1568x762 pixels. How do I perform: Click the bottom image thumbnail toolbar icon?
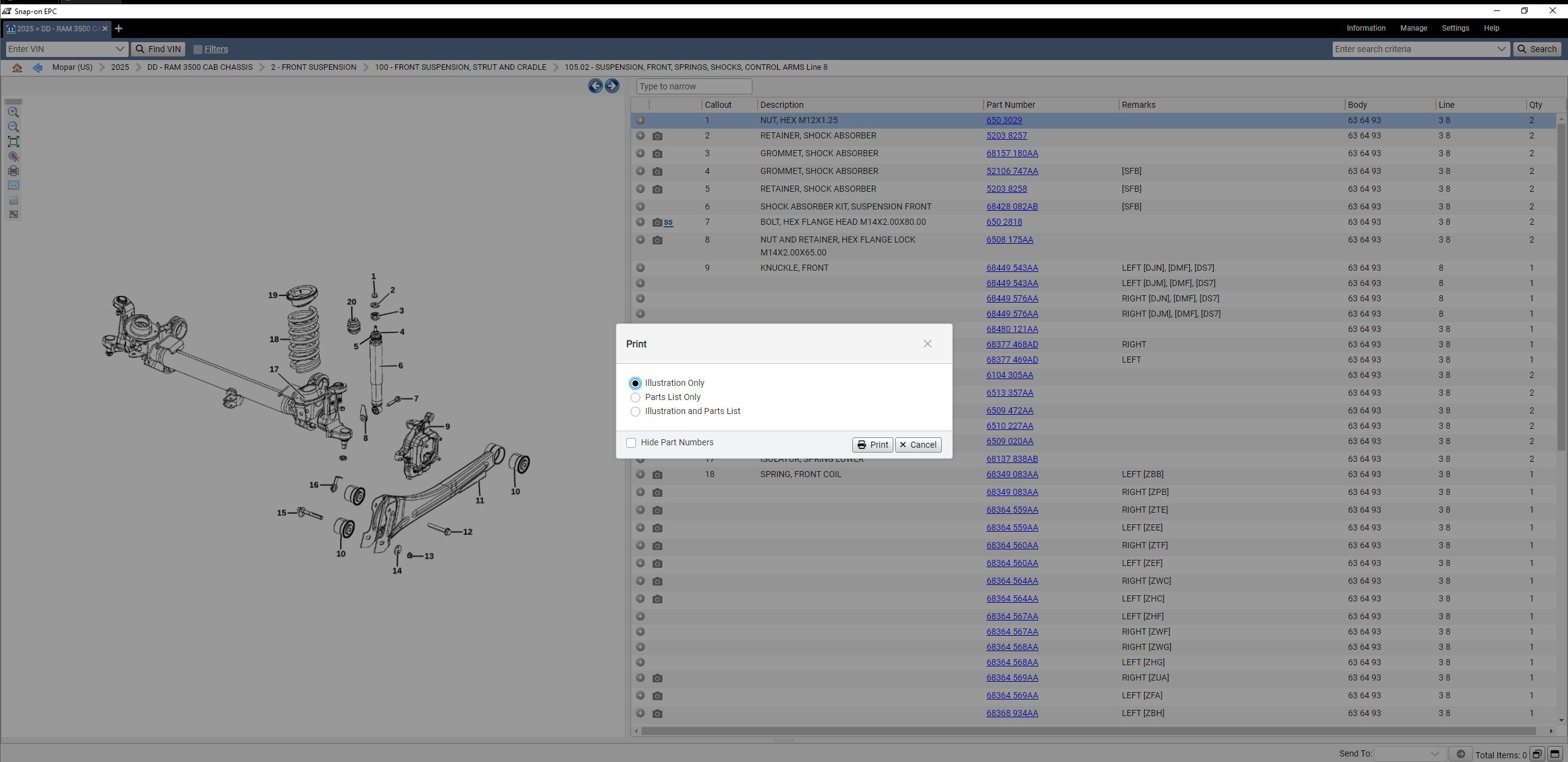pyautogui.click(x=13, y=214)
